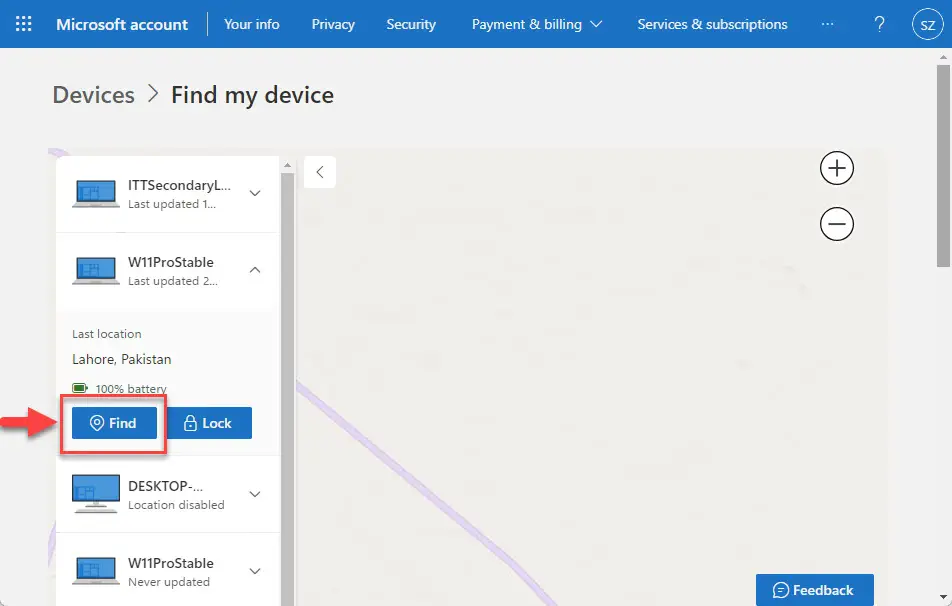Zoom in on the map
952x606 pixels.
pos(837,168)
